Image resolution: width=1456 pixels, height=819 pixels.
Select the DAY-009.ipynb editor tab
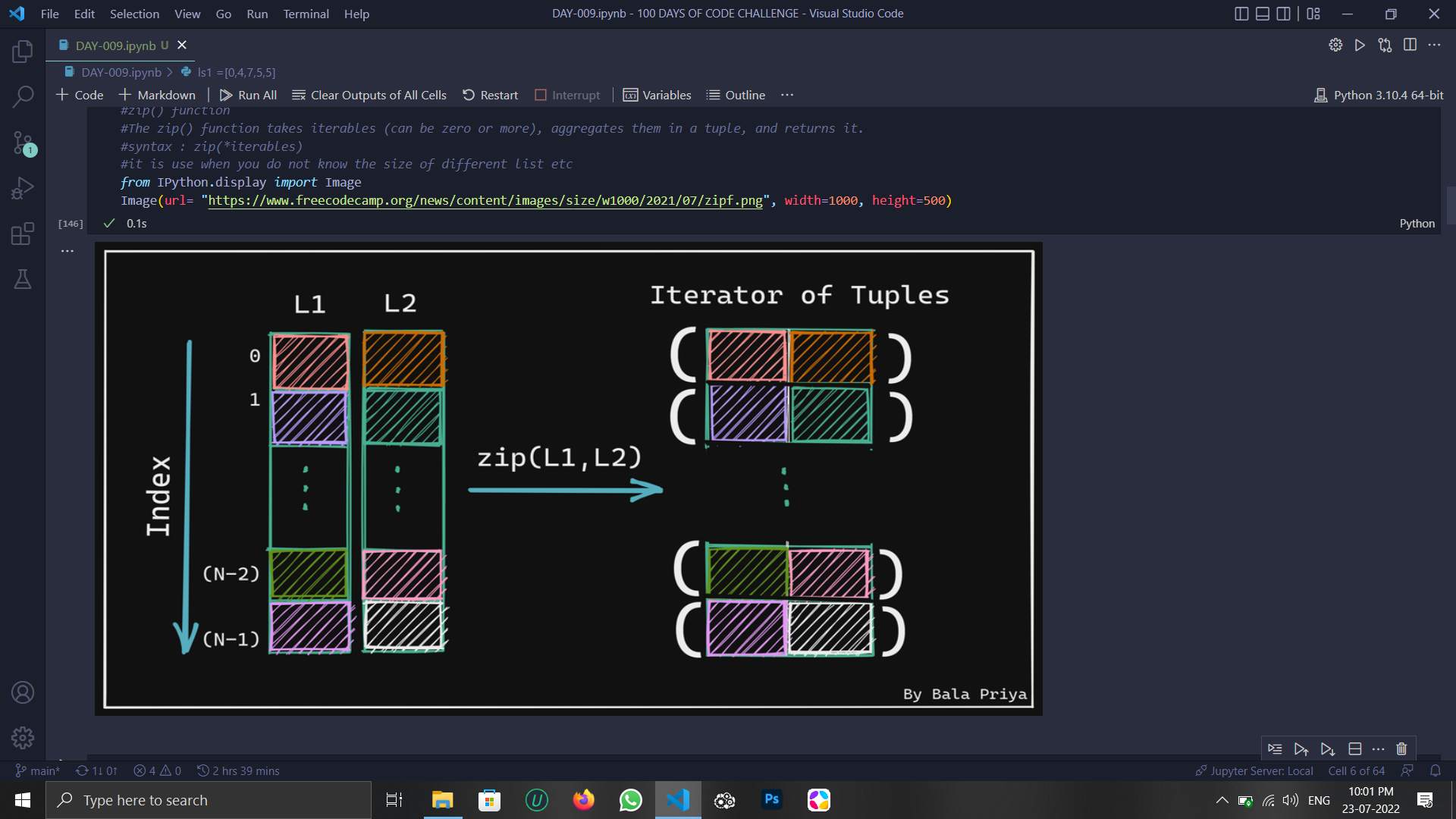[115, 45]
